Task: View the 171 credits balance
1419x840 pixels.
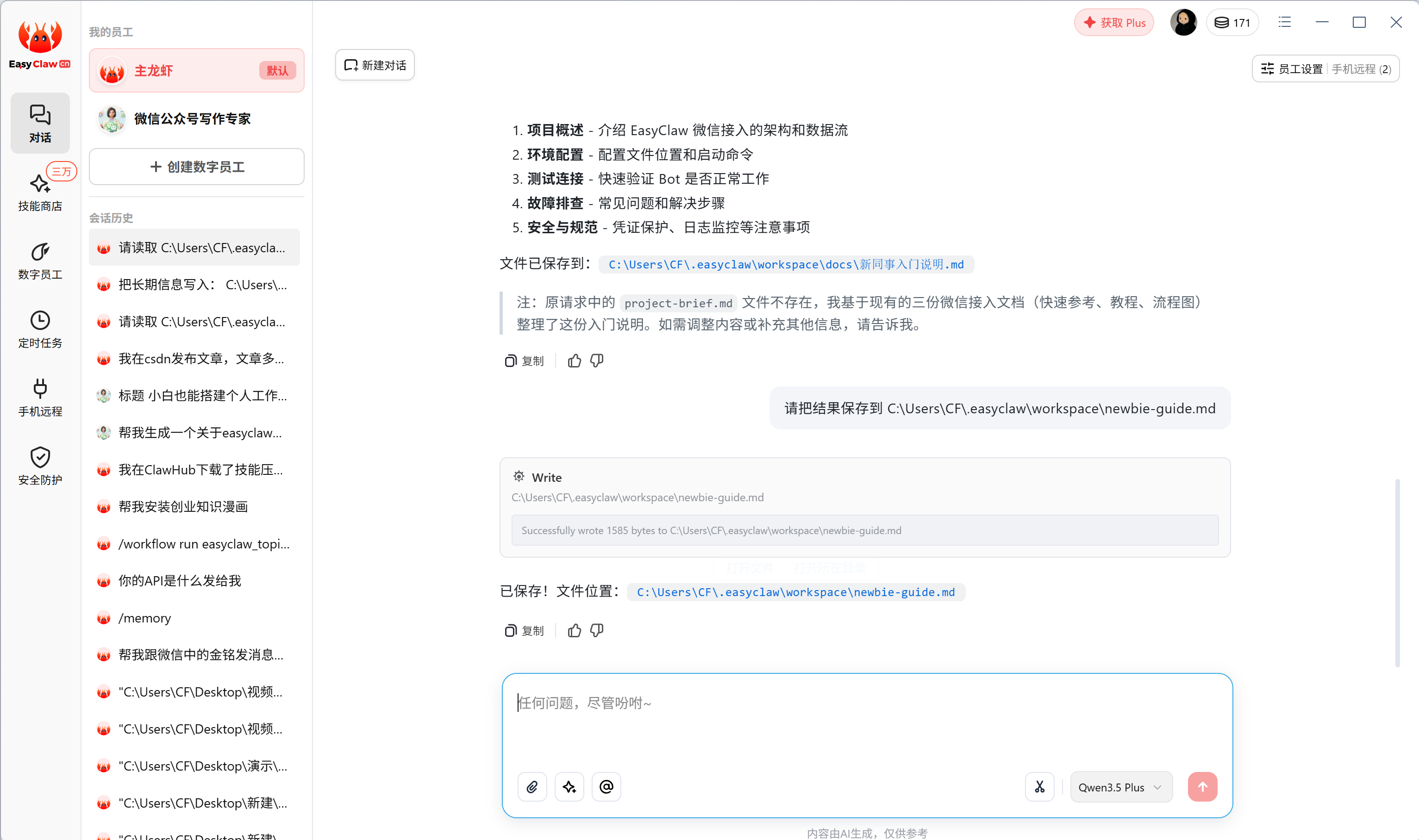Action: coord(1232,23)
